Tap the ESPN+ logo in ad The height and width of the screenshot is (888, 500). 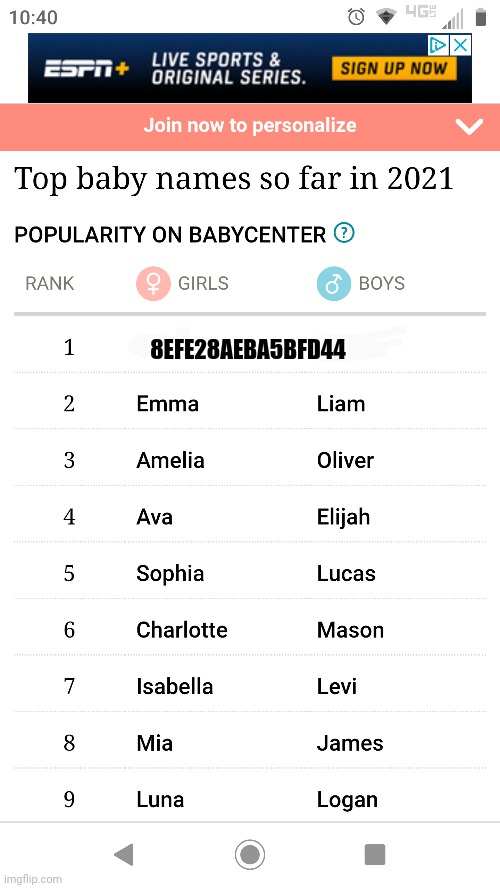point(87,69)
